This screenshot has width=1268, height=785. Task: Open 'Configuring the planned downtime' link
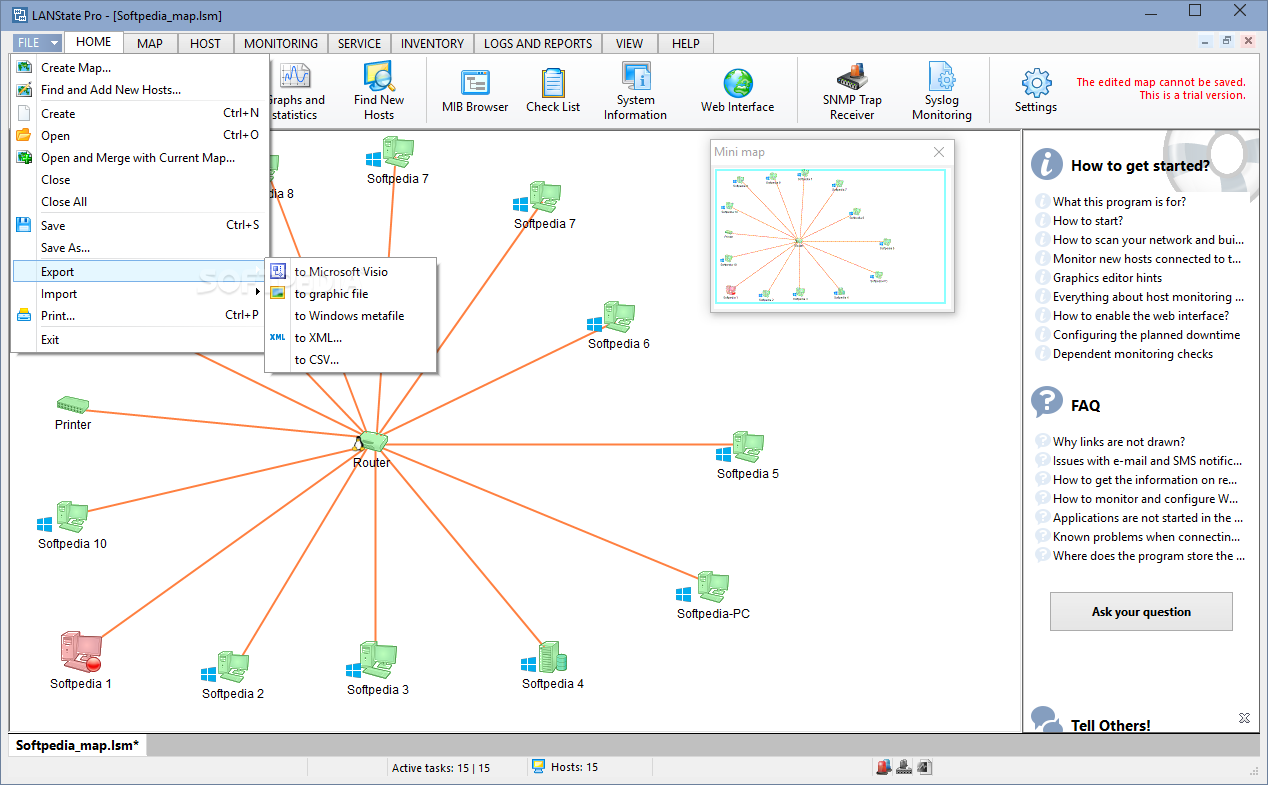(x=1146, y=334)
